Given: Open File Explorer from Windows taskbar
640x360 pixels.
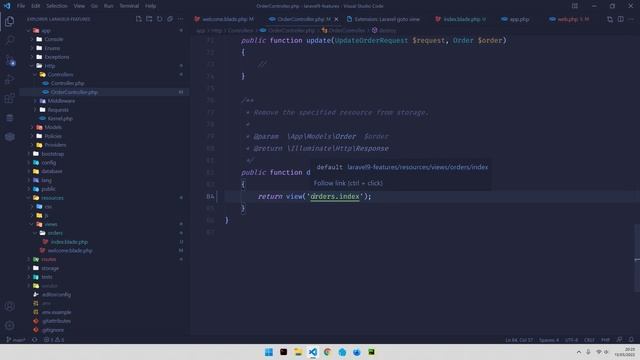Looking at the screenshot, I should pos(298,352).
